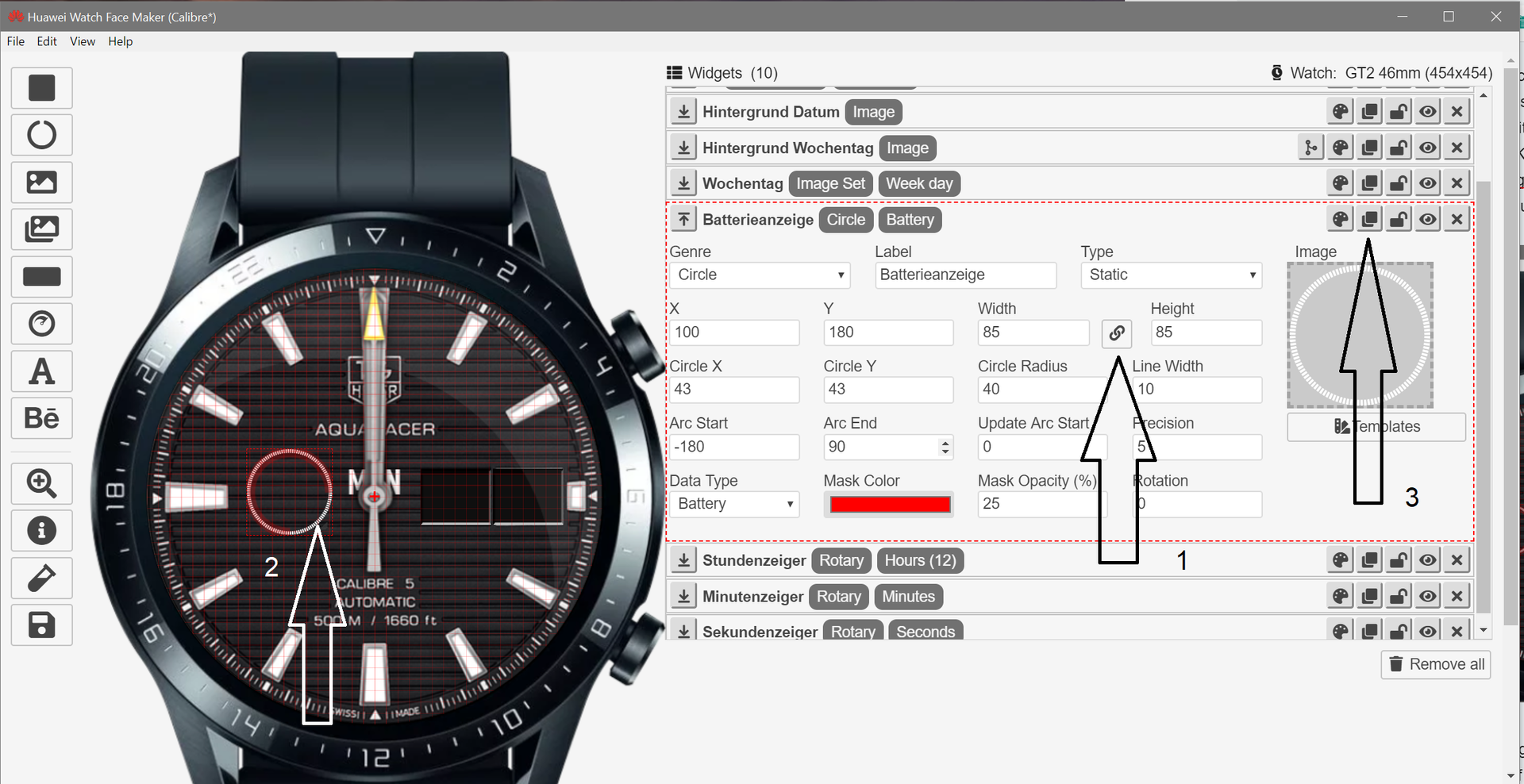The width and height of the screenshot is (1524, 784).
Task: Add a rotary gauge widget
Action: 42,324
